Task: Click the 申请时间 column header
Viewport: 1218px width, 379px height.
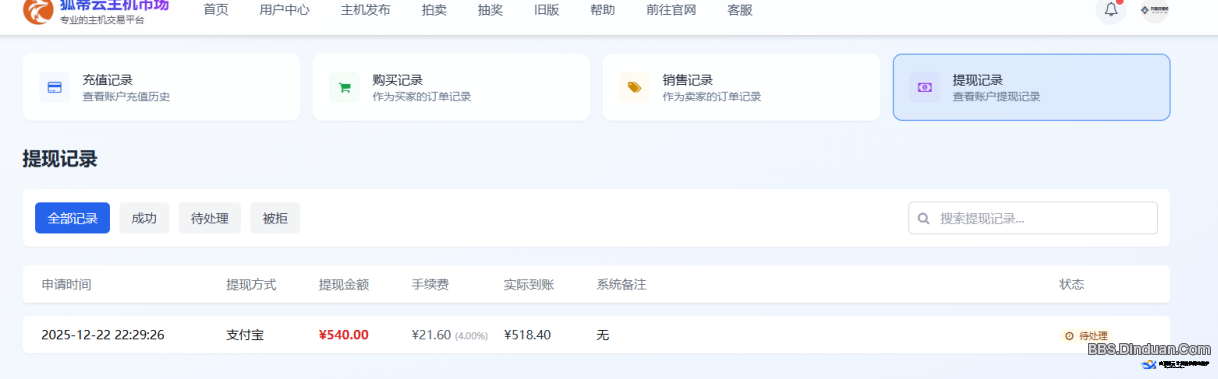Action: point(66,285)
